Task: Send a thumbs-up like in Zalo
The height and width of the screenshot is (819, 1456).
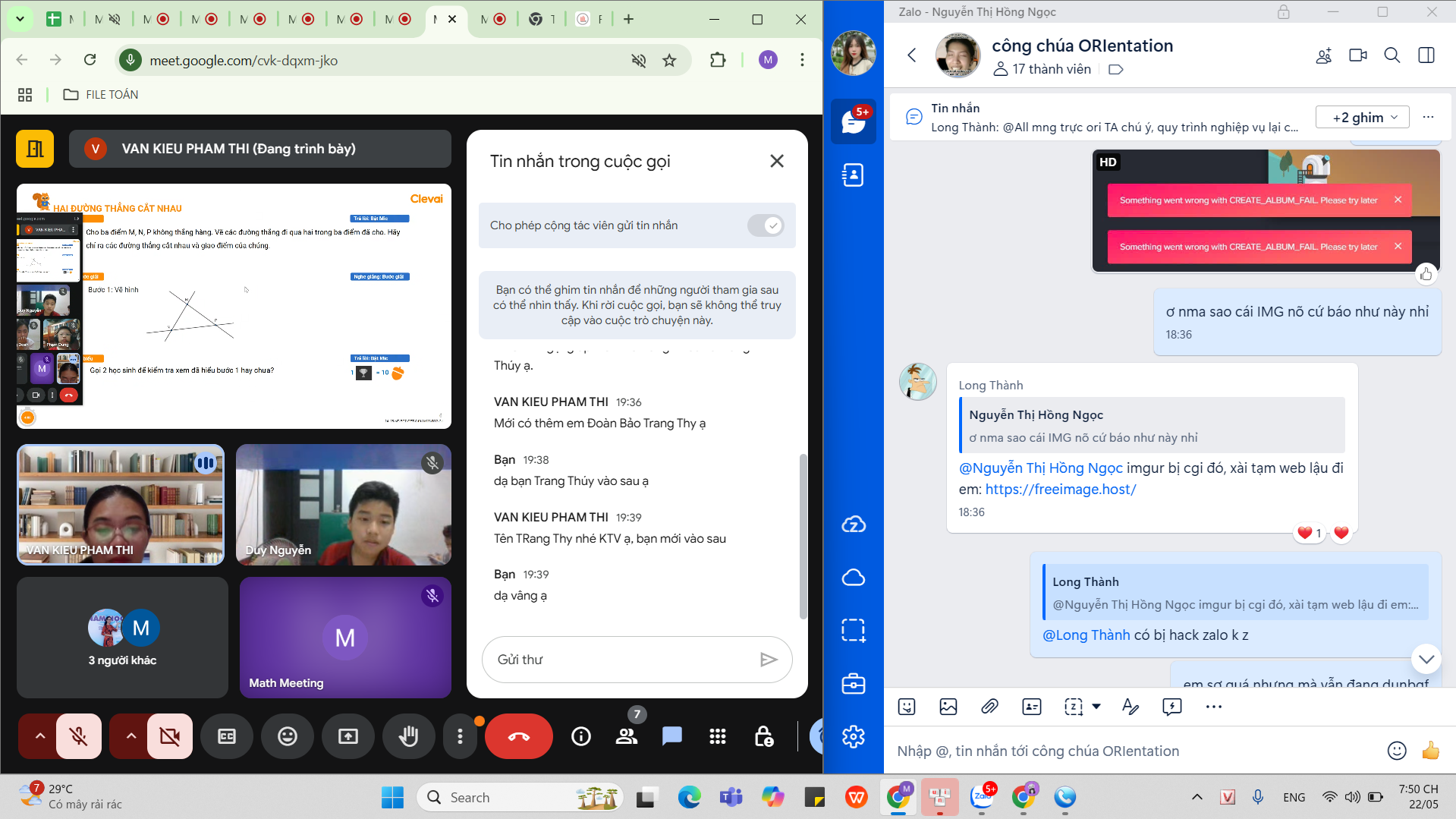Action: 1430,751
